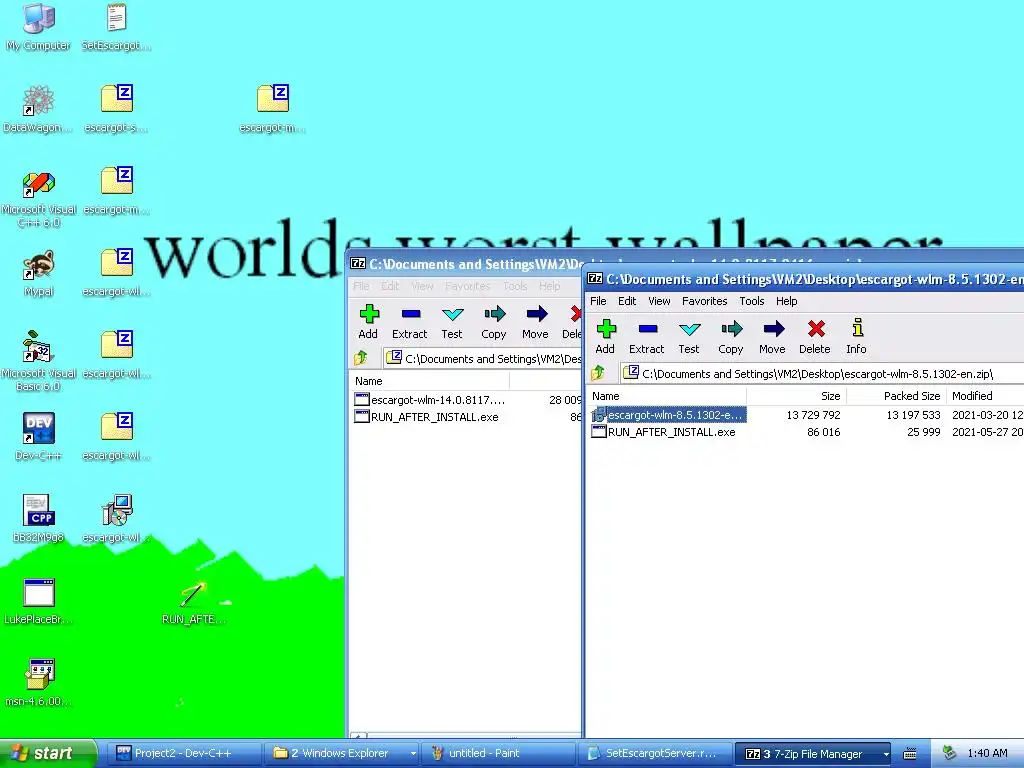The height and width of the screenshot is (768, 1024).
Task: Sort by Packed Size column header
Action: coord(896,396)
